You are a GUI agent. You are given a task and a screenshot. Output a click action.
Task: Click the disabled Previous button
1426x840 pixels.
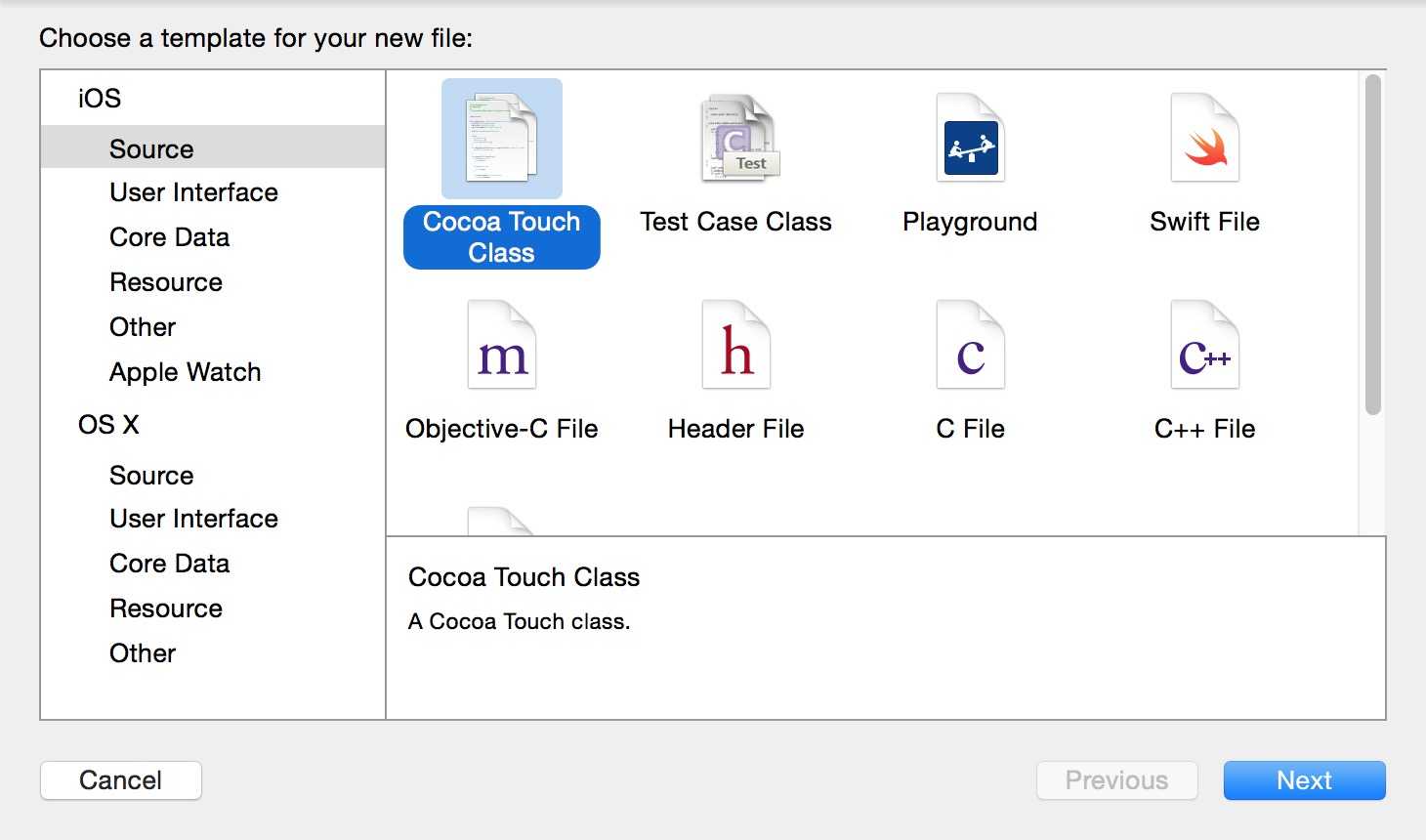(x=1116, y=780)
